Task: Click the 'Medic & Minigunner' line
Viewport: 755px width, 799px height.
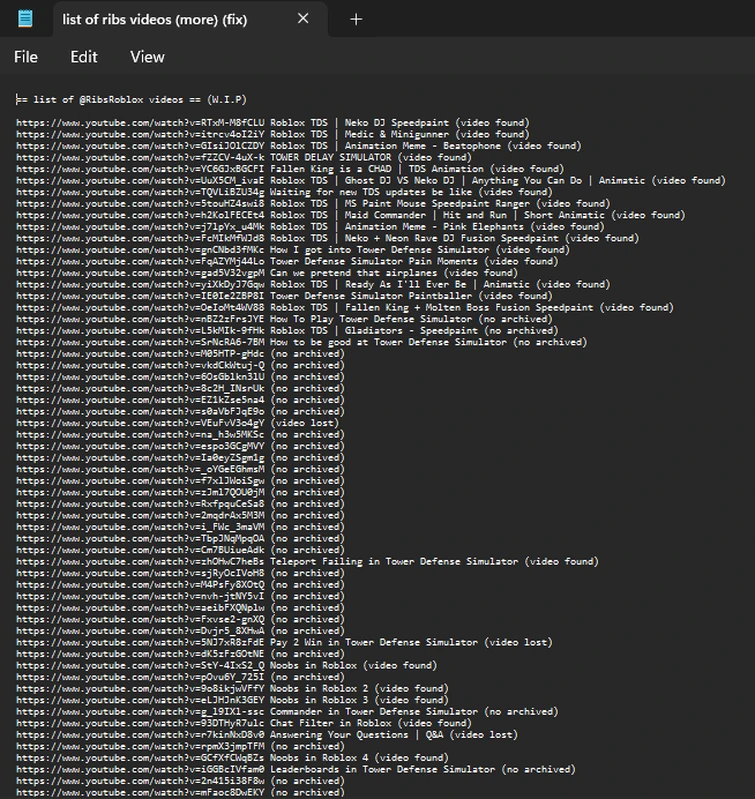Action: (x=273, y=134)
